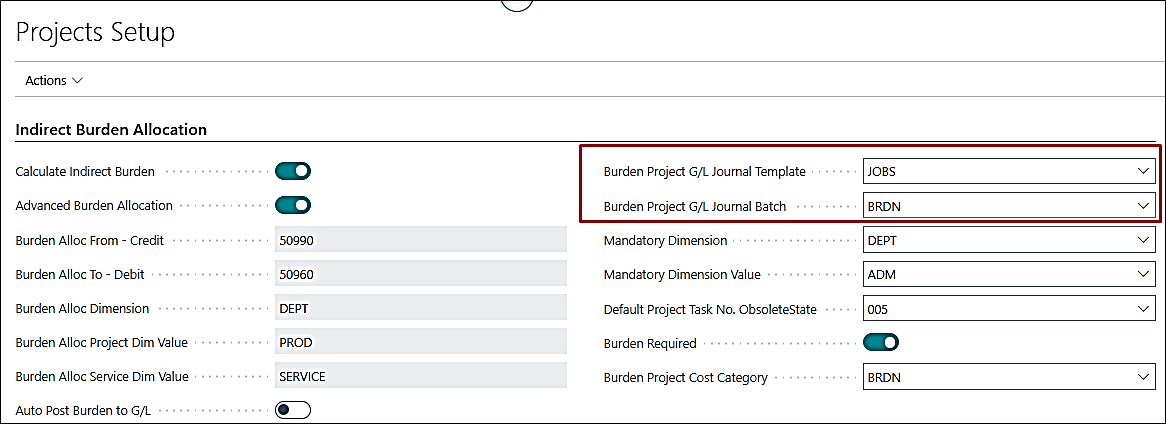Open the Actions menu
1166x424 pixels.
coord(53,80)
